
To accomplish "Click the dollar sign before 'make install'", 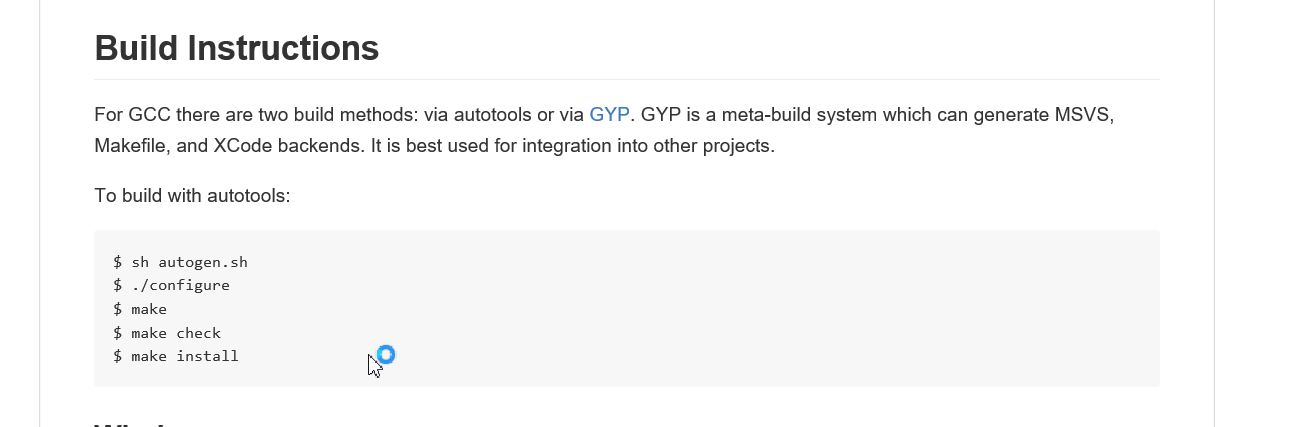I will tap(117, 356).
